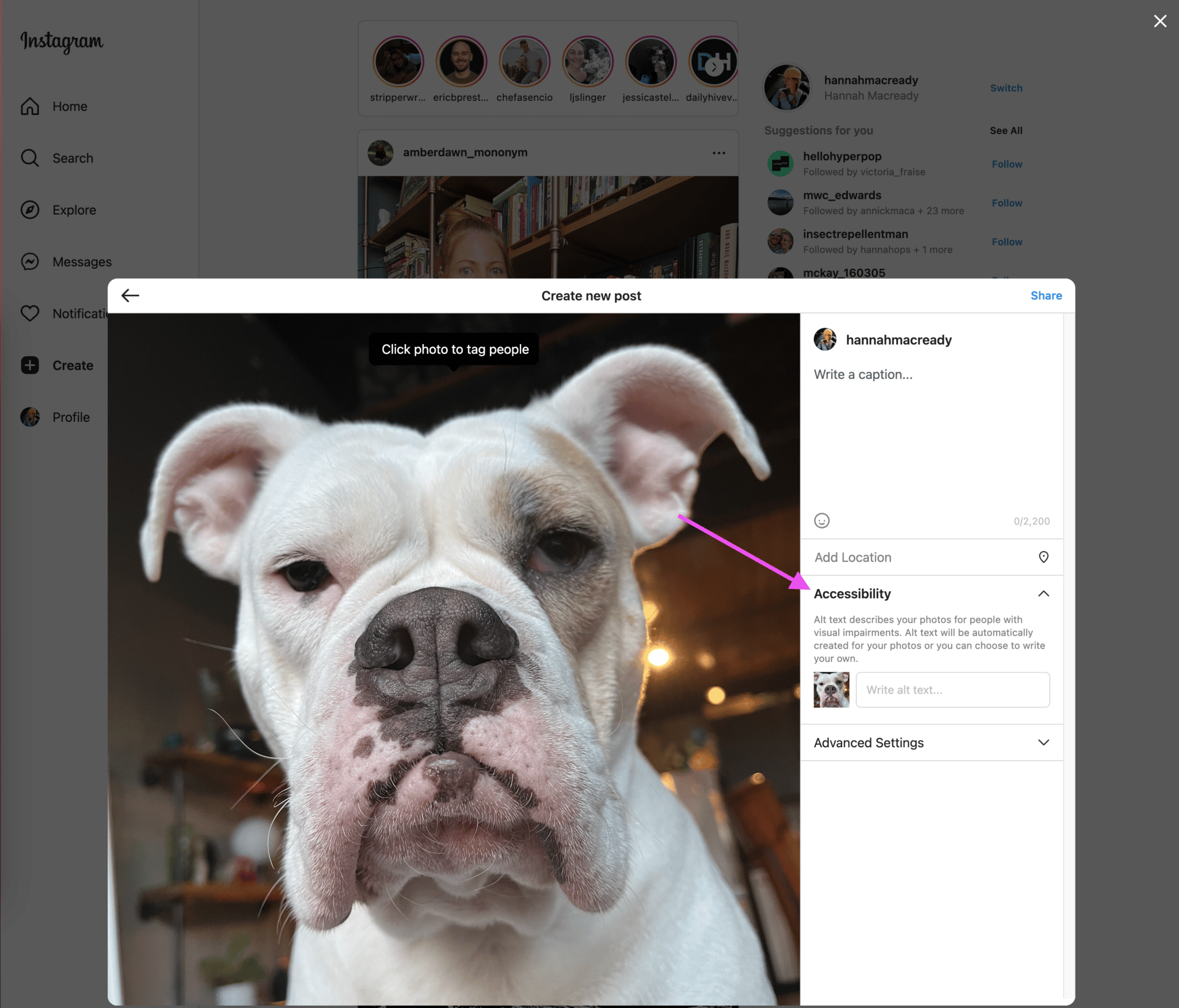Click Share to publish the post
Screen dimensions: 1179x1008
tap(1046, 295)
